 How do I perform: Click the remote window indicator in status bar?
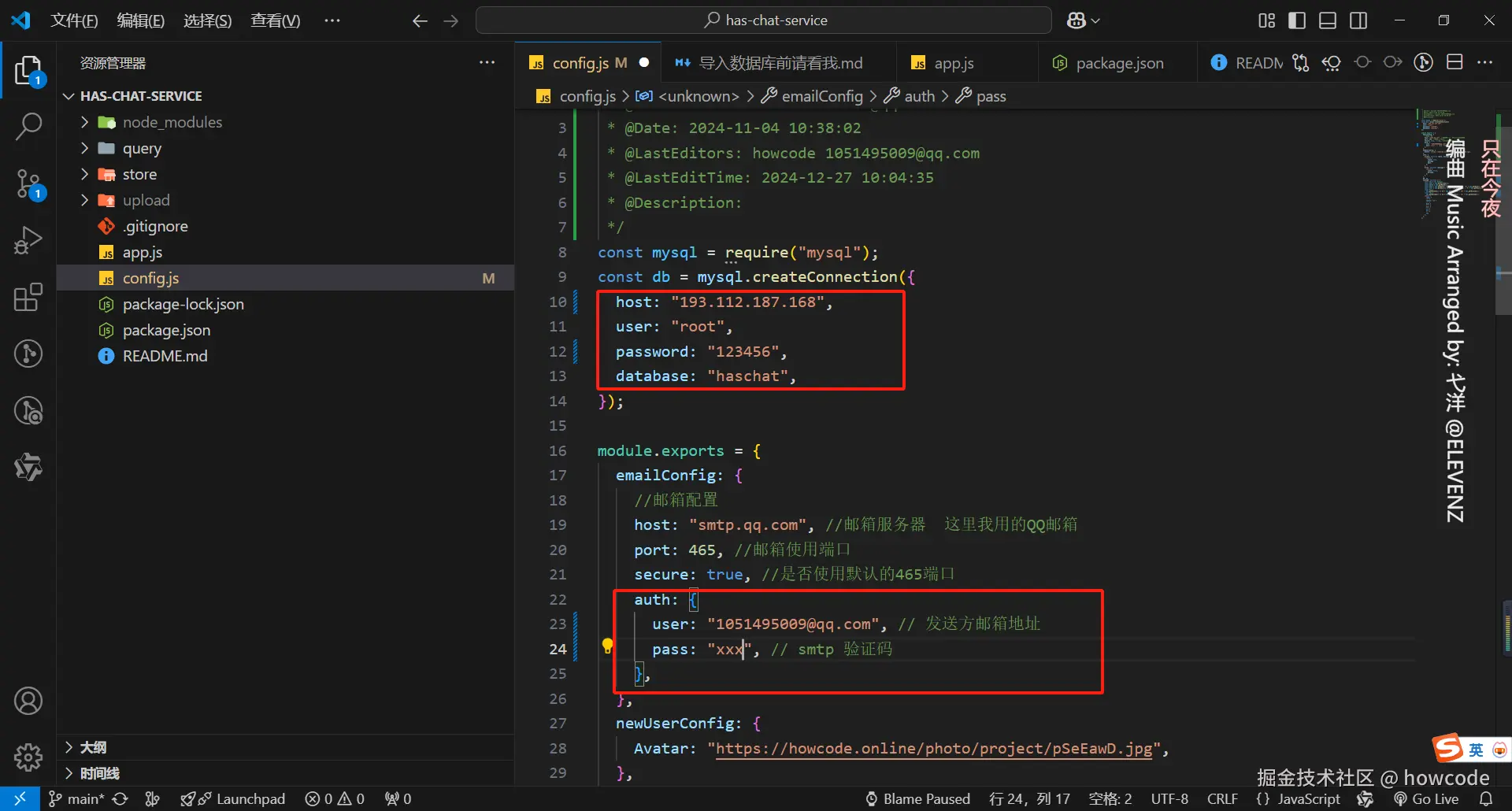coord(20,798)
